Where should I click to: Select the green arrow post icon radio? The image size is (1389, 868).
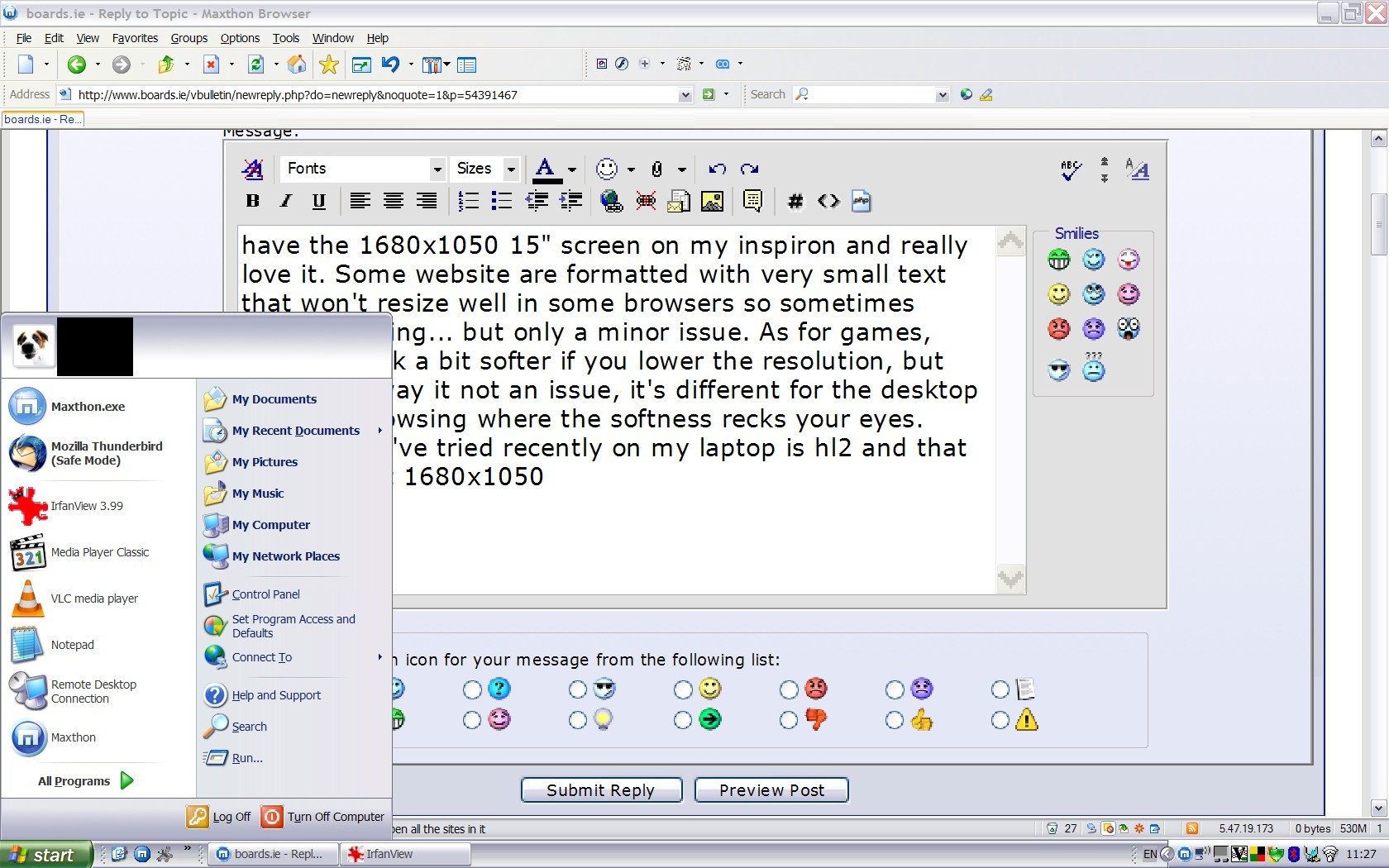tap(683, 720)
